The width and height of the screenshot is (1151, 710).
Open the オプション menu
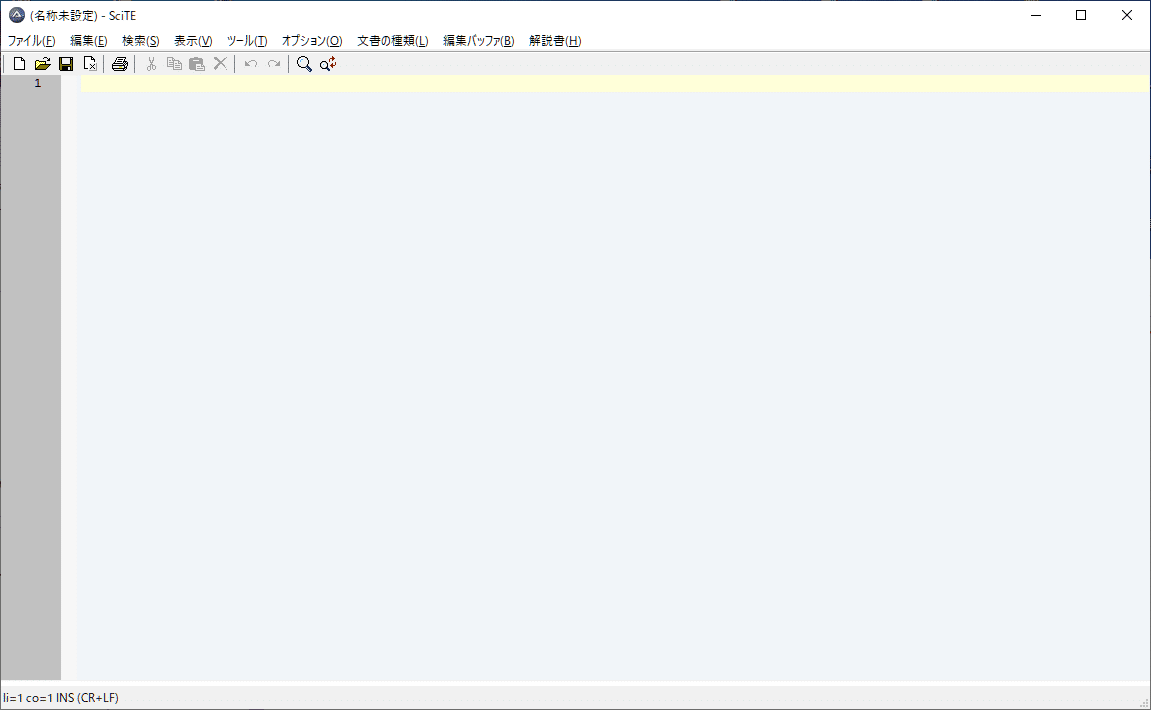(311, 40)
